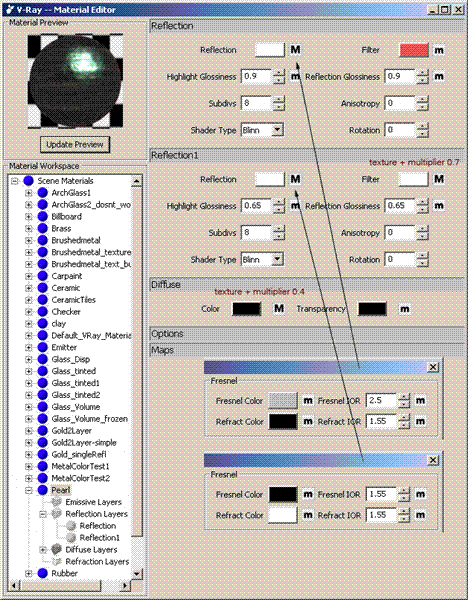Viewport: 468px width, 600px height.
Task: Click the Reflection1 Filter map button M
Action: [439, 179]
